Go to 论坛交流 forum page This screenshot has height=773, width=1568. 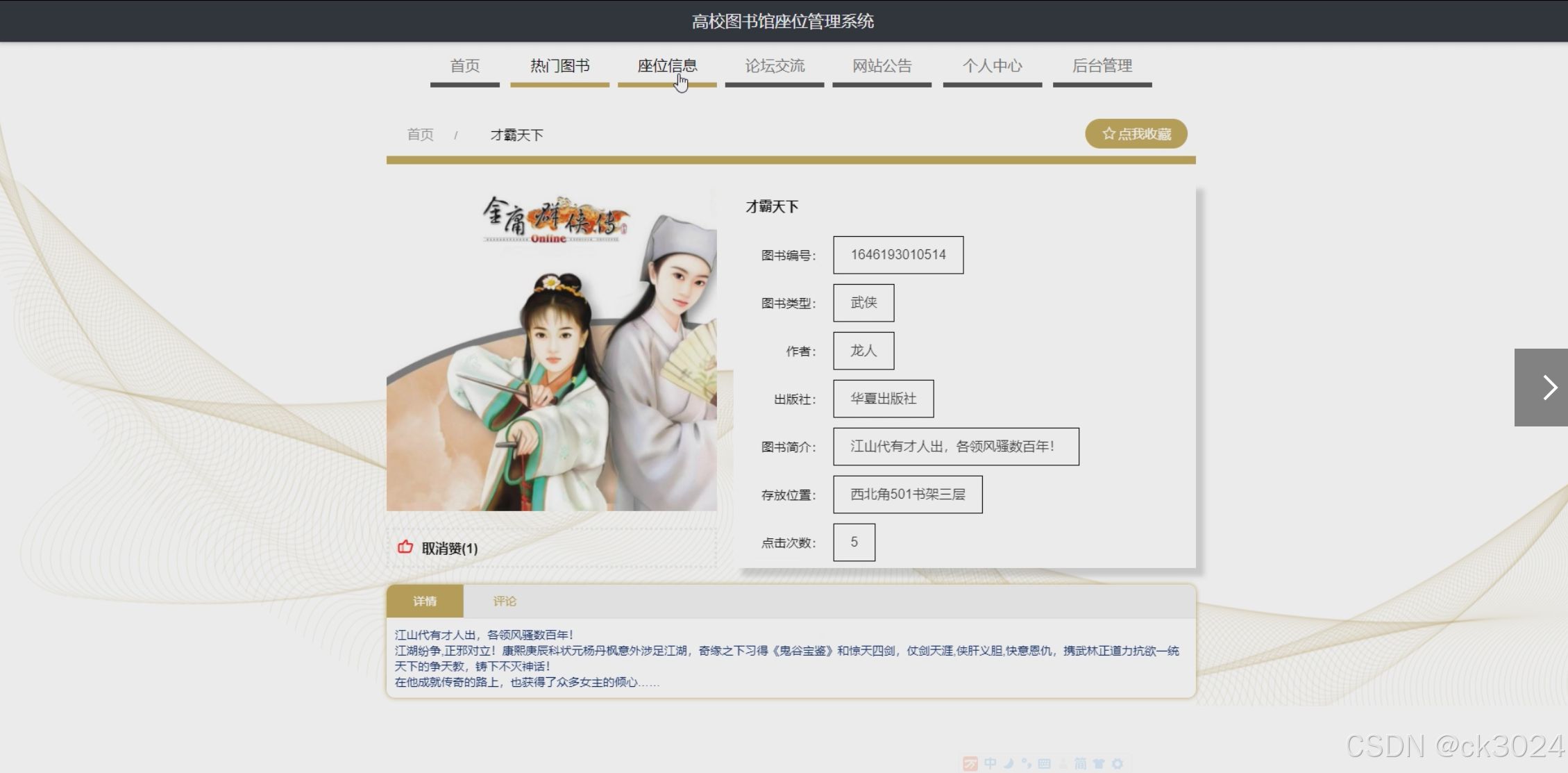[x=775, y=66]
